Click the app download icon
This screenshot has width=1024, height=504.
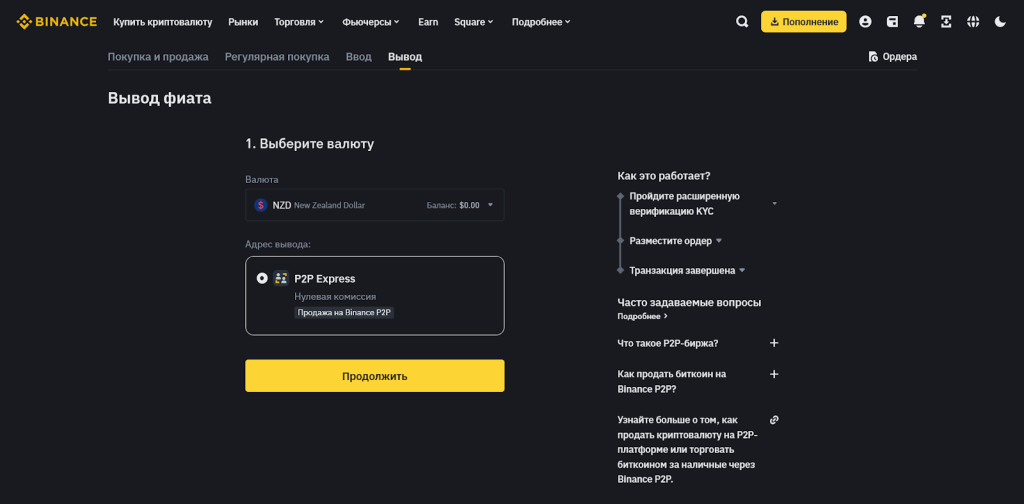pyautogui.click(x=946, y=21)
